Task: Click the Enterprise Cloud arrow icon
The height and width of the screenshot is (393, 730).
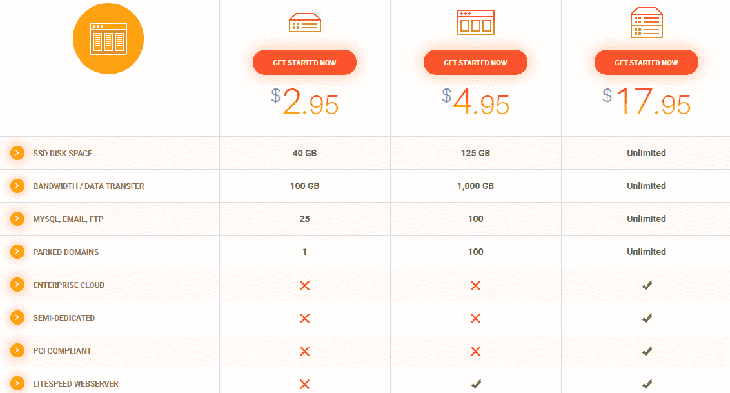Action: click(x=17, y=285)
